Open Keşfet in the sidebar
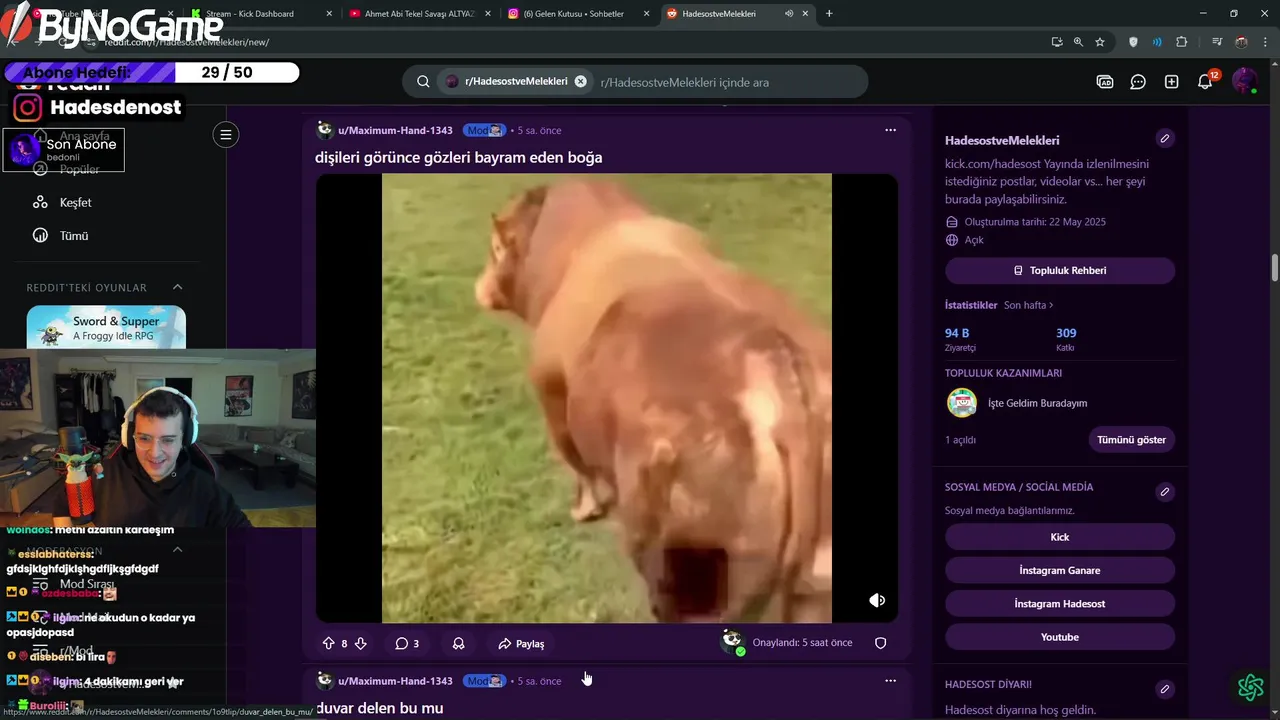Image resolution: width=1280 pixels, height=720 pixels. [75, 202]
